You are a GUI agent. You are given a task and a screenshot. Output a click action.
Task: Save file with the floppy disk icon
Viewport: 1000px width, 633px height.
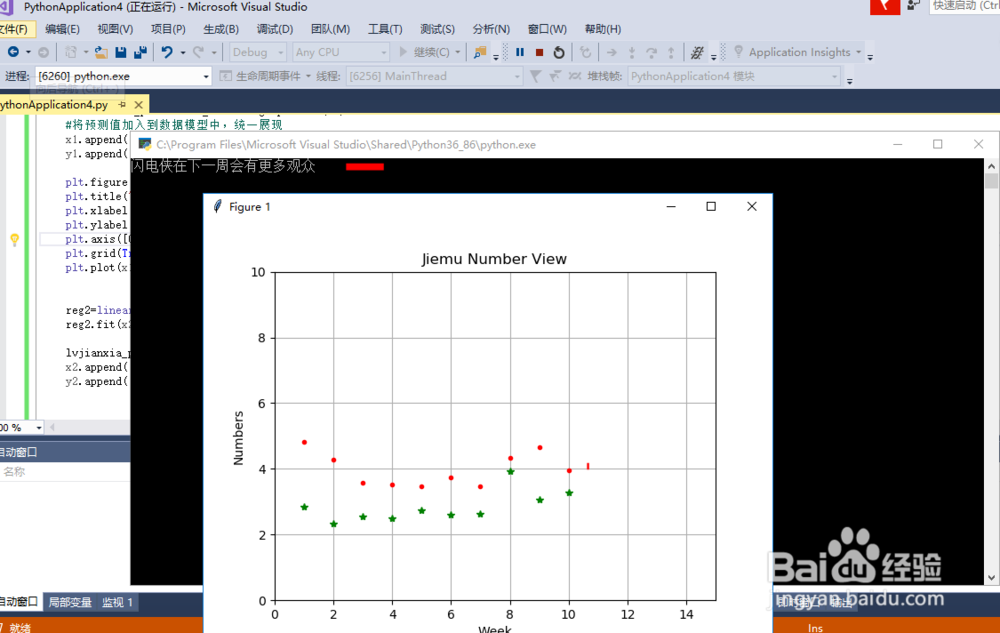[x=121, y=52]
